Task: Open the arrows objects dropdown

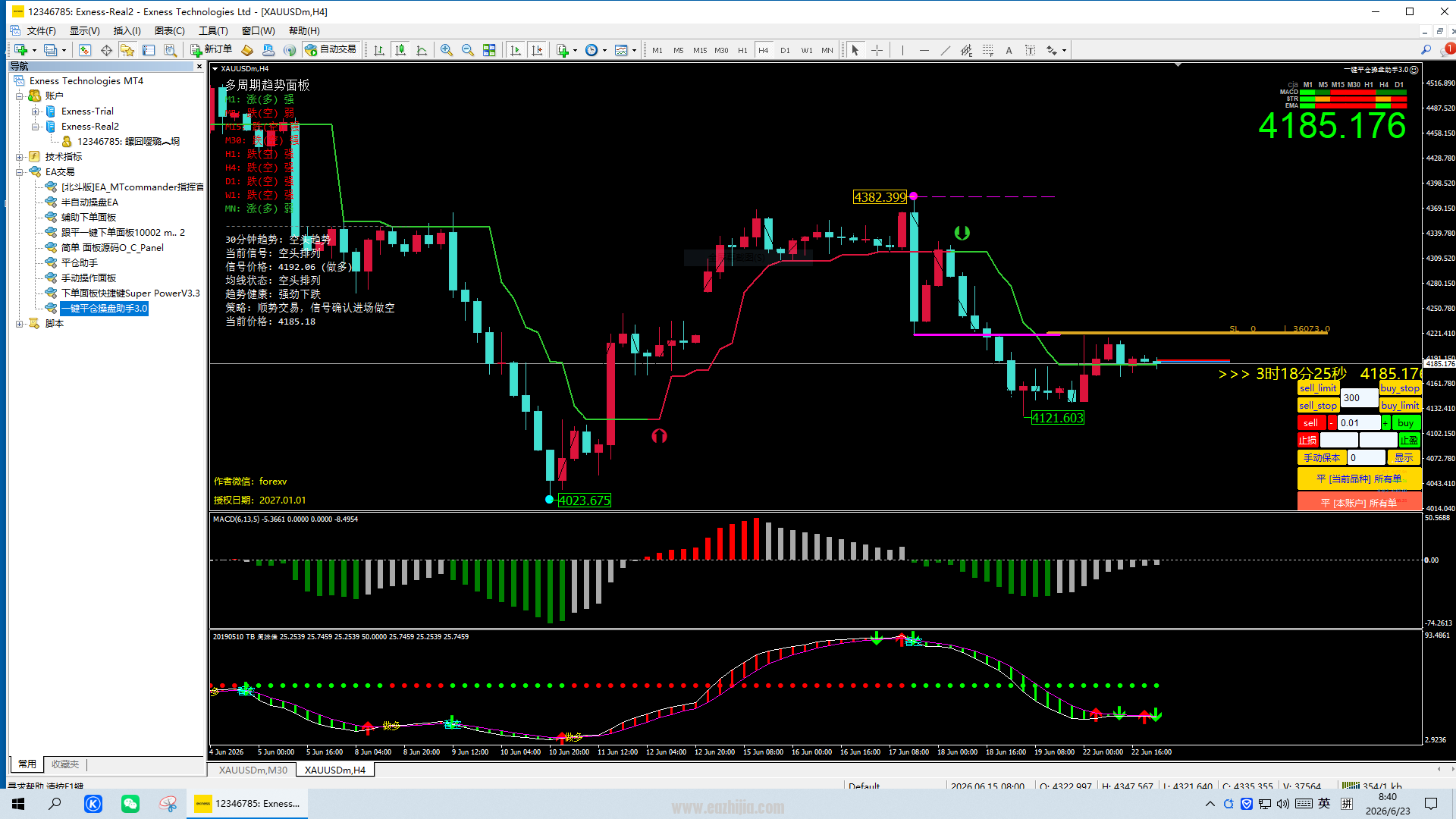Action: pos(1065,50)
